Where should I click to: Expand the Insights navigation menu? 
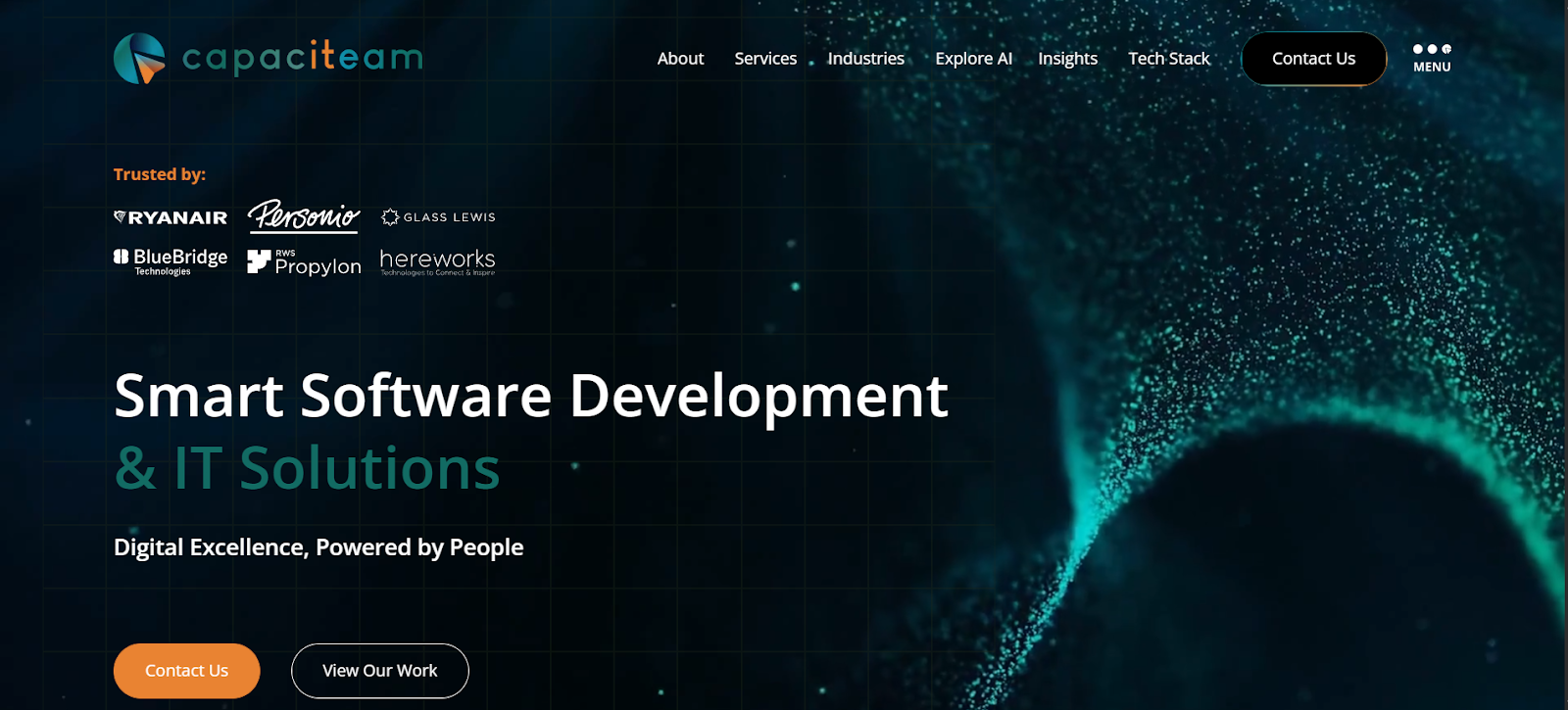(1067, 59)
